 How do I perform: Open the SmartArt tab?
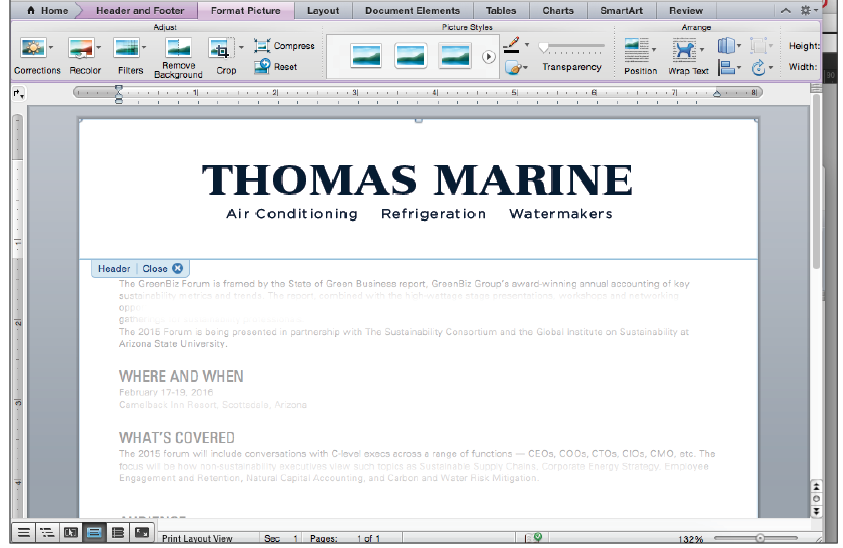coord(621,10)
